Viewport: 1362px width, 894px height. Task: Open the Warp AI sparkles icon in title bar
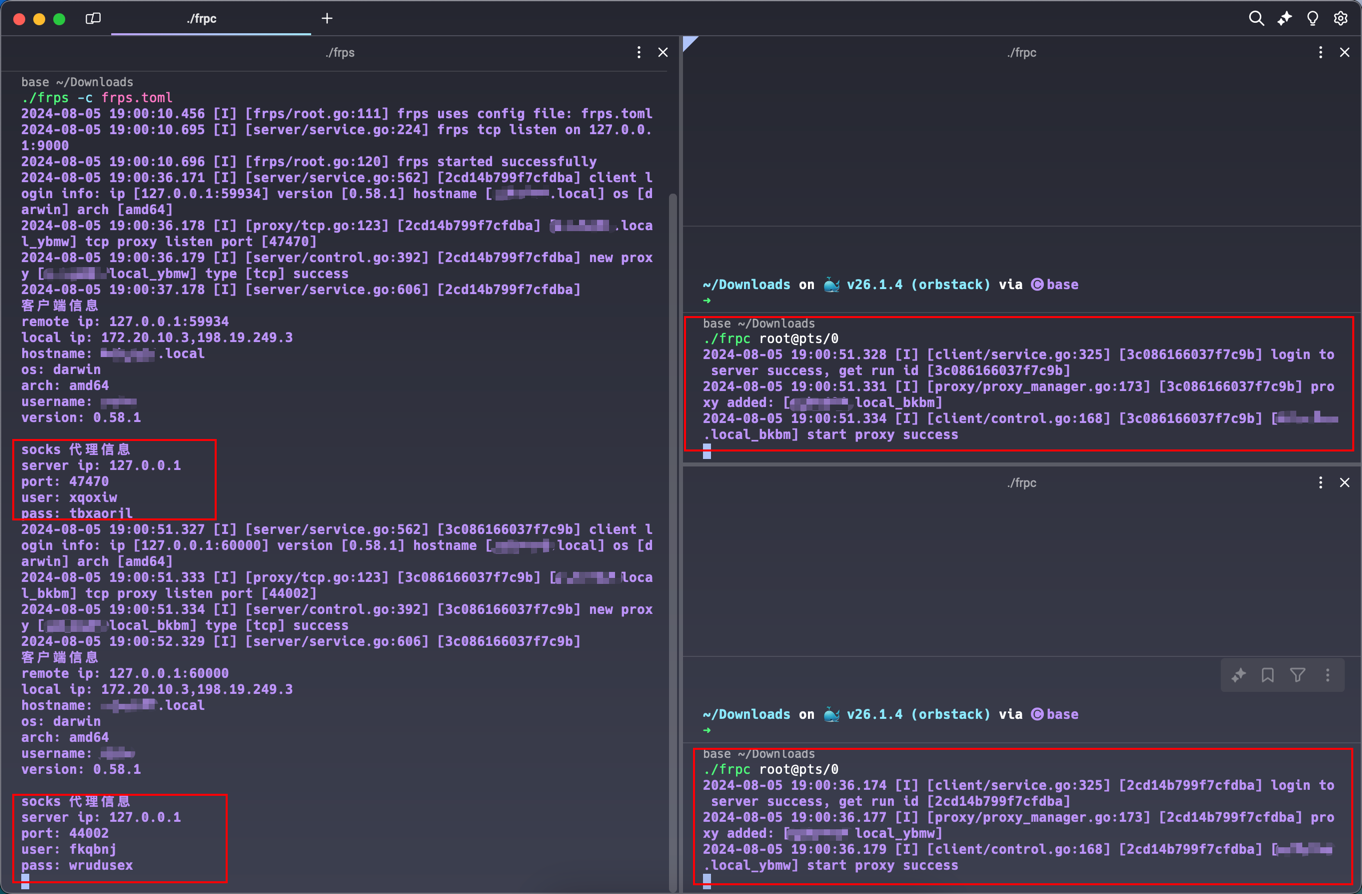[1285, 18]
